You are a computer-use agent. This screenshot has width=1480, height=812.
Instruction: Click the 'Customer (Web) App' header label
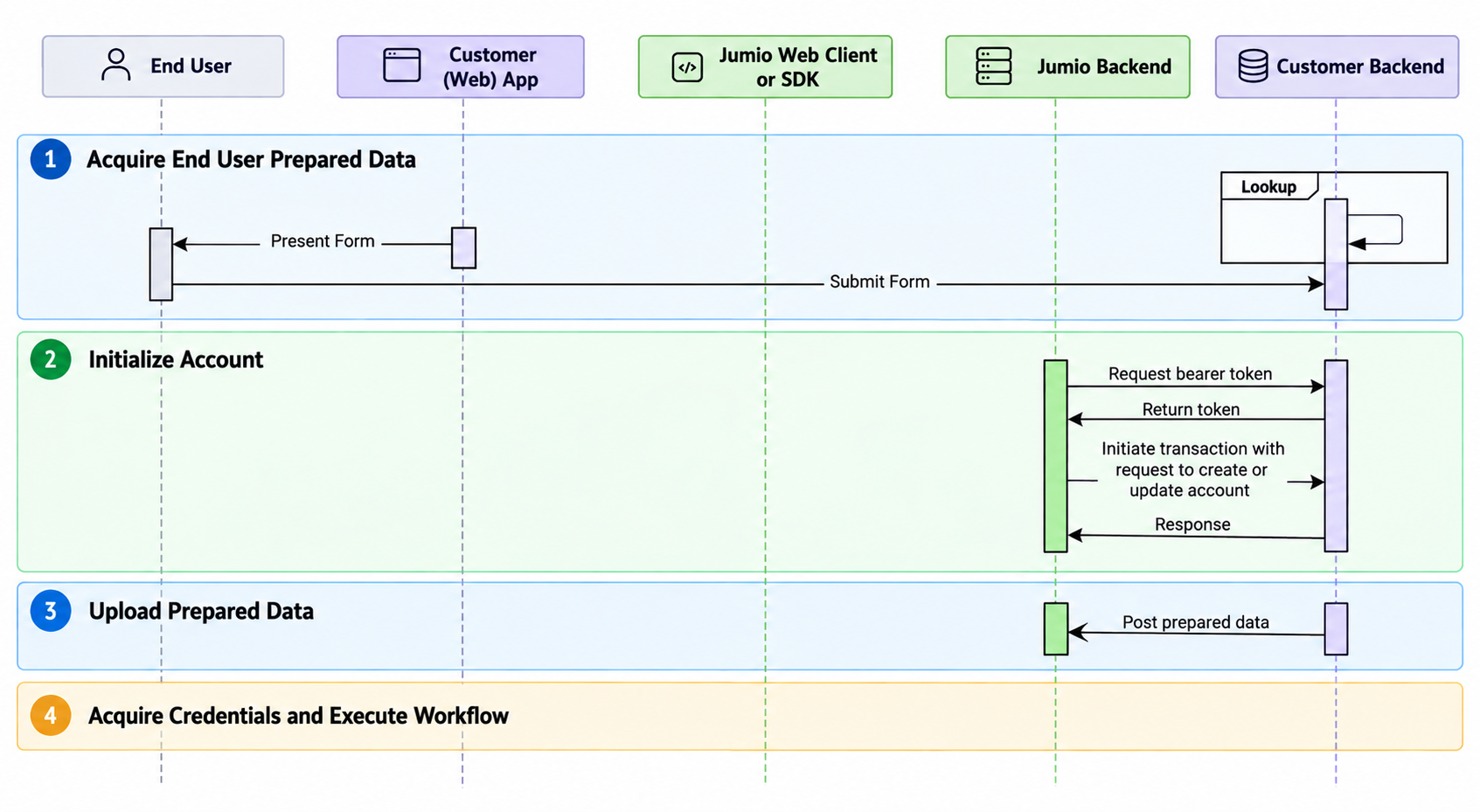(491, 67)
